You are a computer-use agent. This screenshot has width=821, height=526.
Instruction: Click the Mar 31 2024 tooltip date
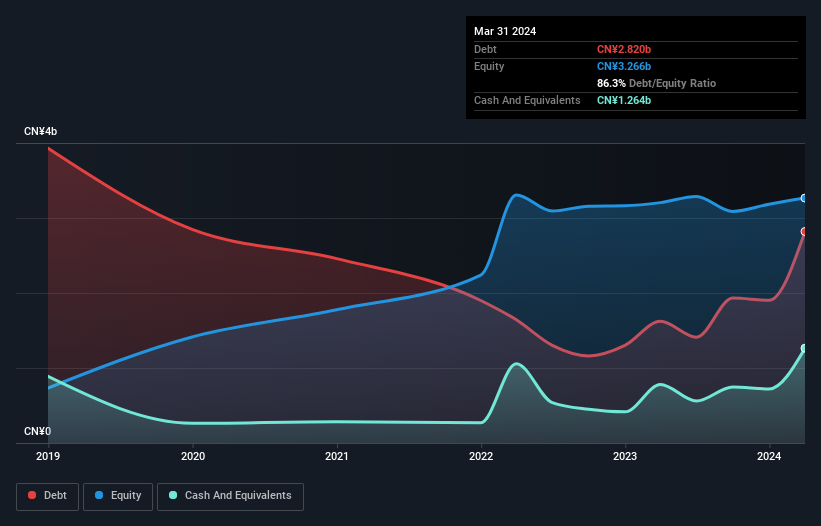(505, 31)
